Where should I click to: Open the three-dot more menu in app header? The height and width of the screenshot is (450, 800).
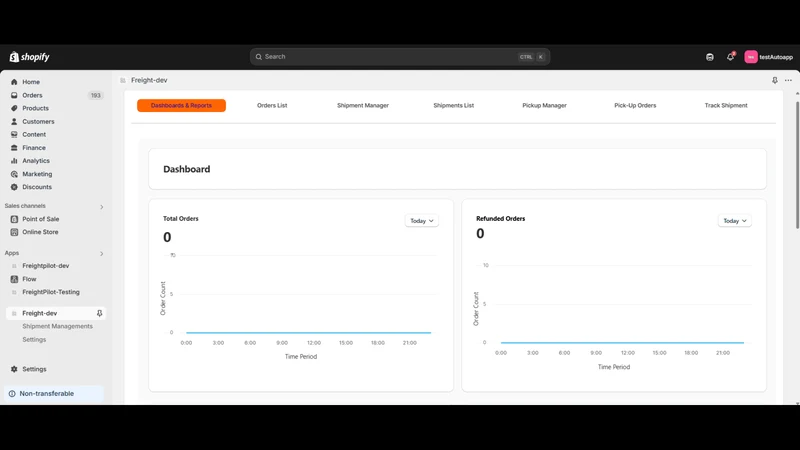point(788,80)
